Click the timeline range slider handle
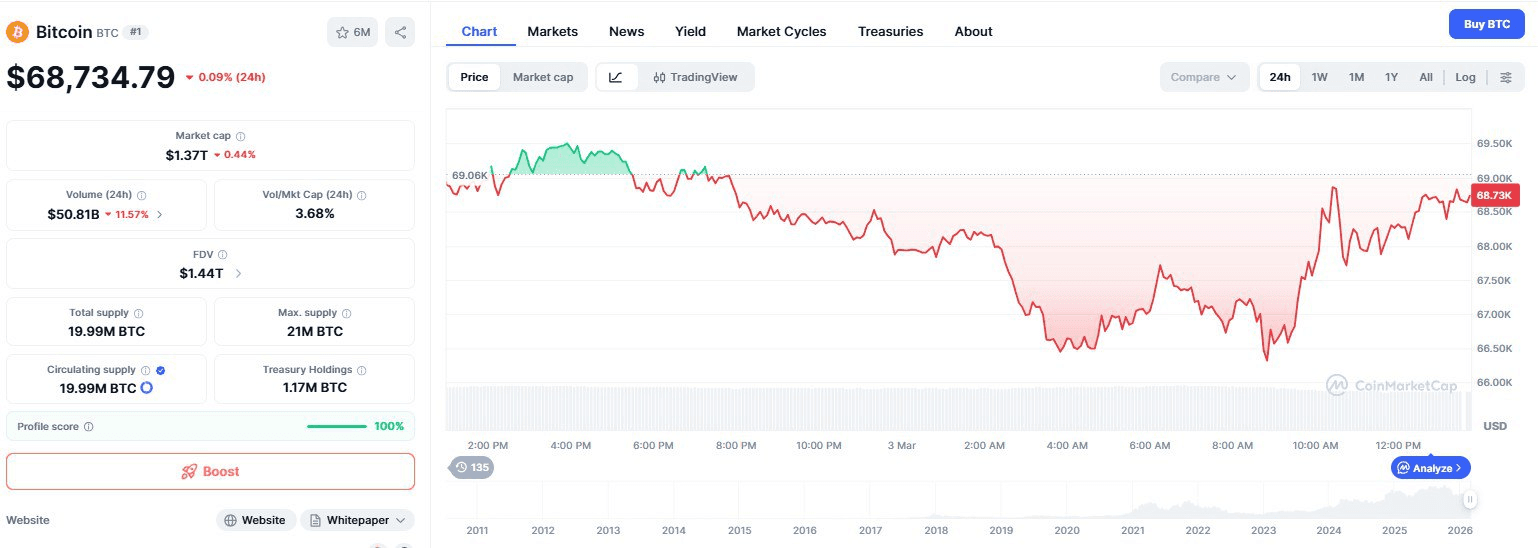The image size is (1538, 548). click(x=1470, y=499)
